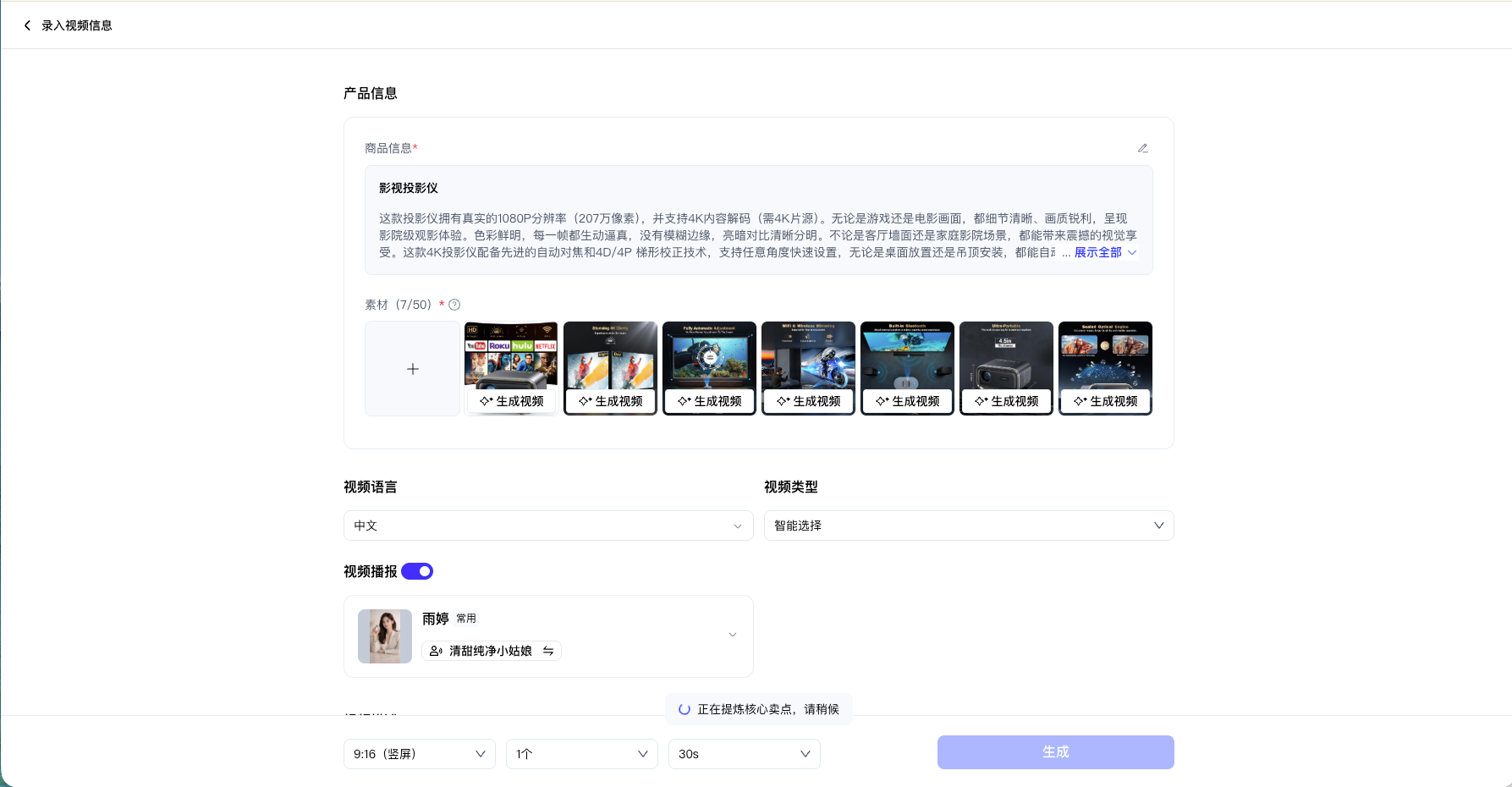This screenshot has width=1512, height=787.
Task: Open the 视频类型 dropdown showing 智能选择
Action: [969, 526]
